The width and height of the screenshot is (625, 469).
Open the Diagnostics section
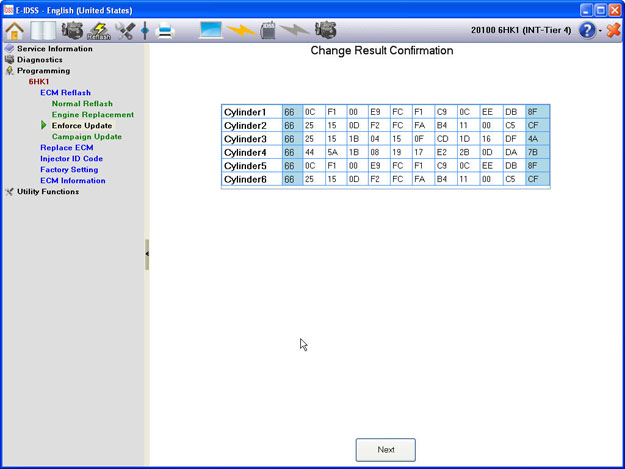pyautogui.click(x=39, y=60)
